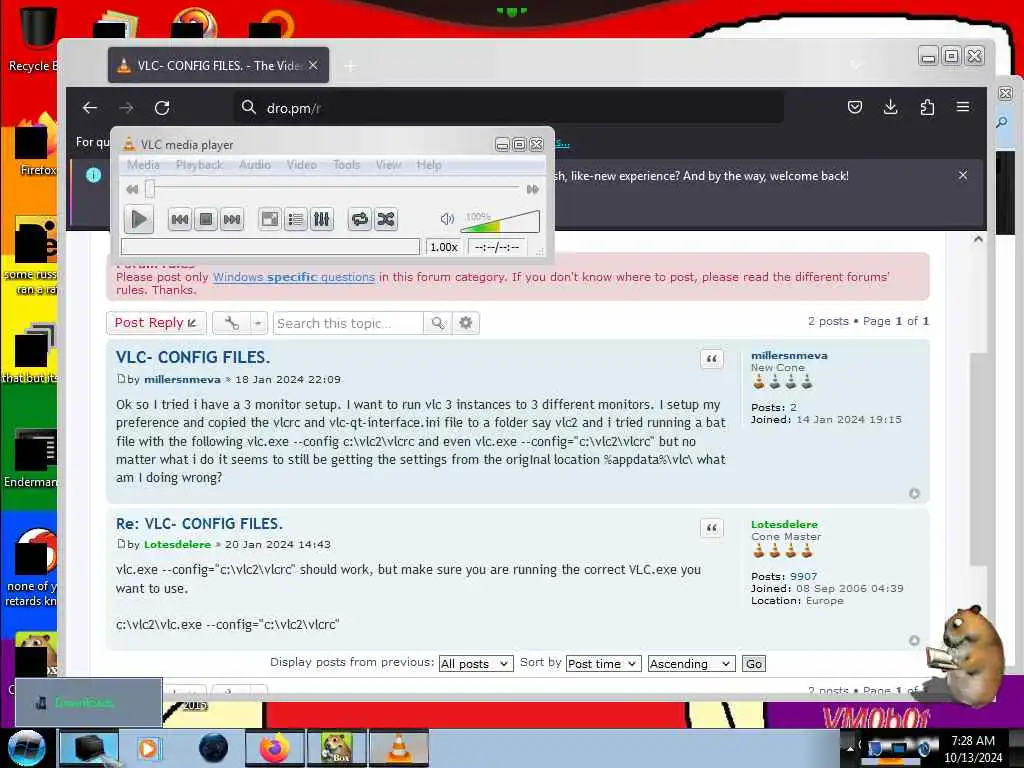This screenshot has width=1024, height=768.
Task: Jump to top icon in first post
Action: (914, 494)
